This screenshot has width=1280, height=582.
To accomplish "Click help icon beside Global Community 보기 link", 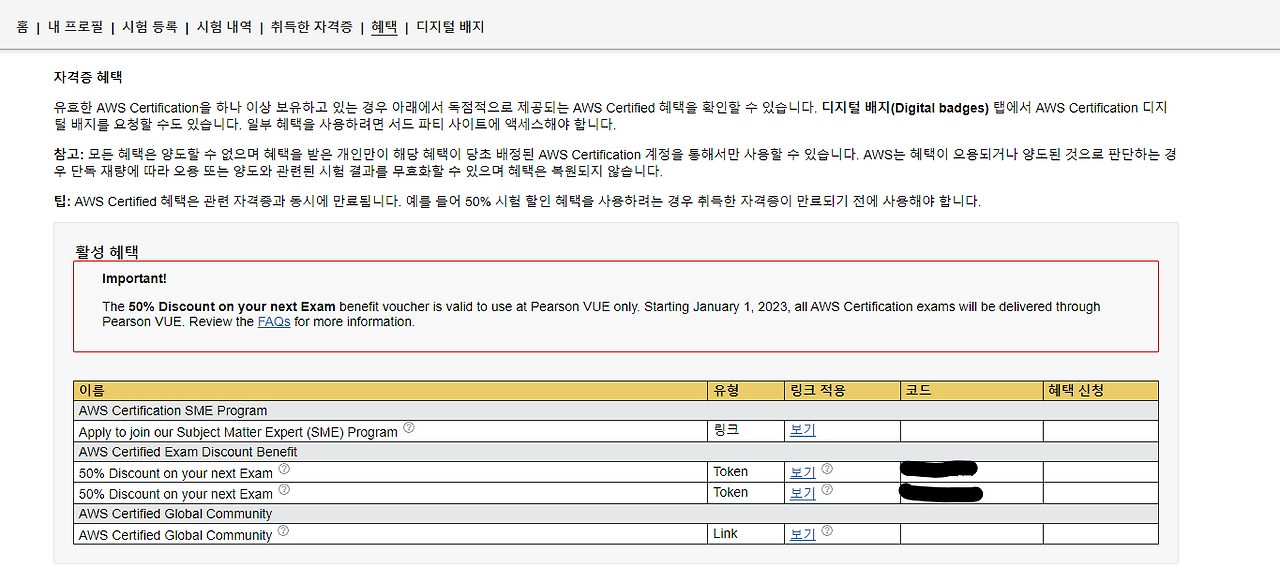I will click(x=827, y=531).
